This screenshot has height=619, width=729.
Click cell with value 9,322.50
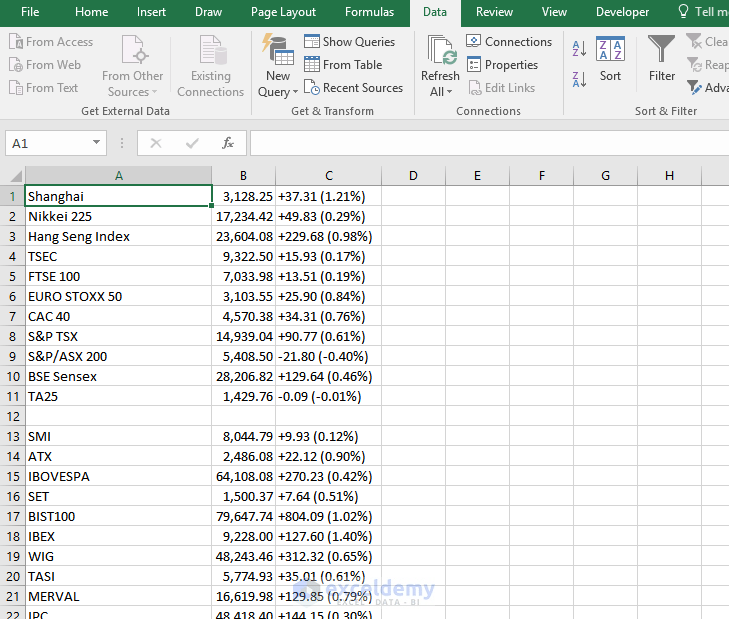[244, 256]
